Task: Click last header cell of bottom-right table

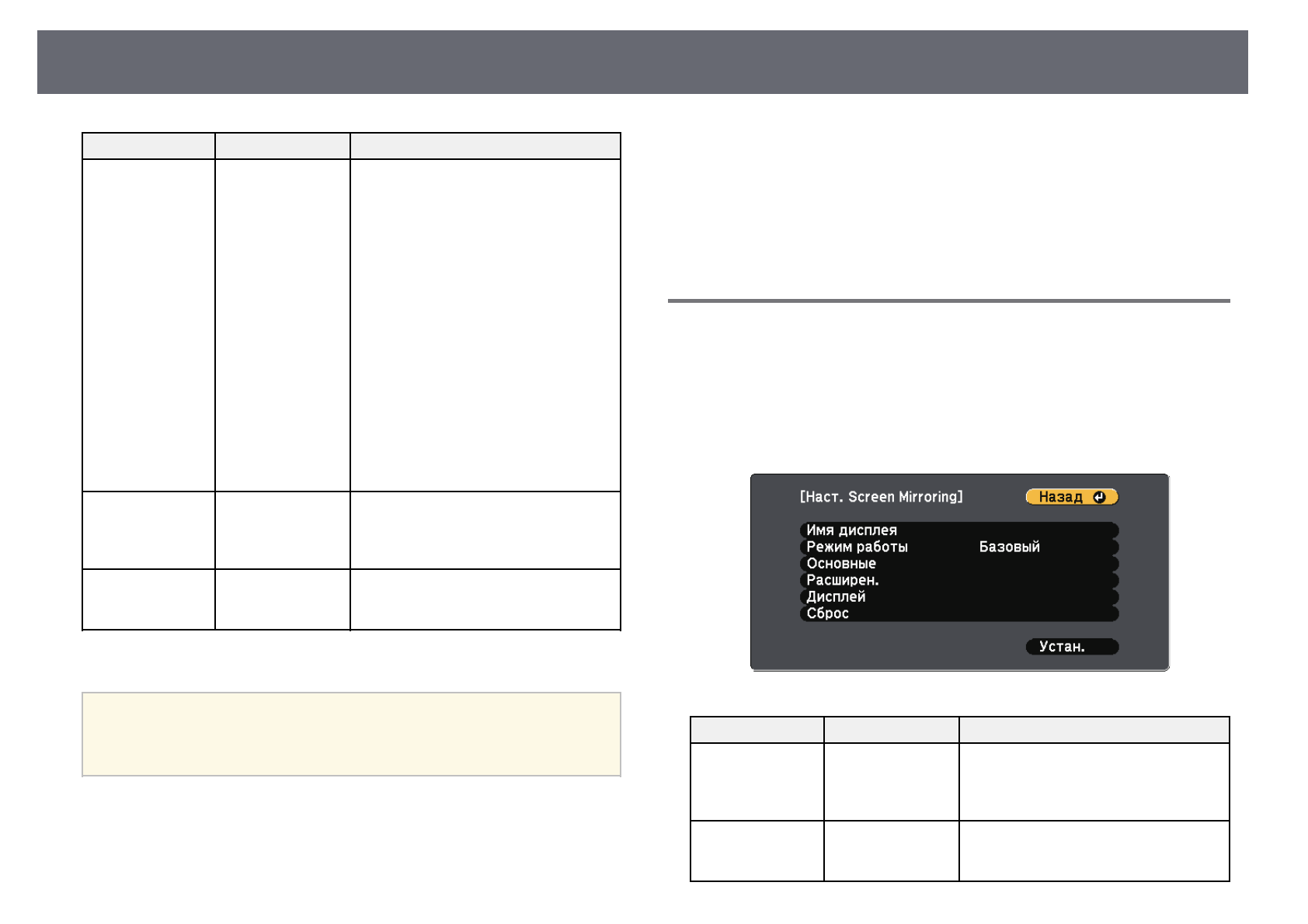Action: coord(1094,730)
